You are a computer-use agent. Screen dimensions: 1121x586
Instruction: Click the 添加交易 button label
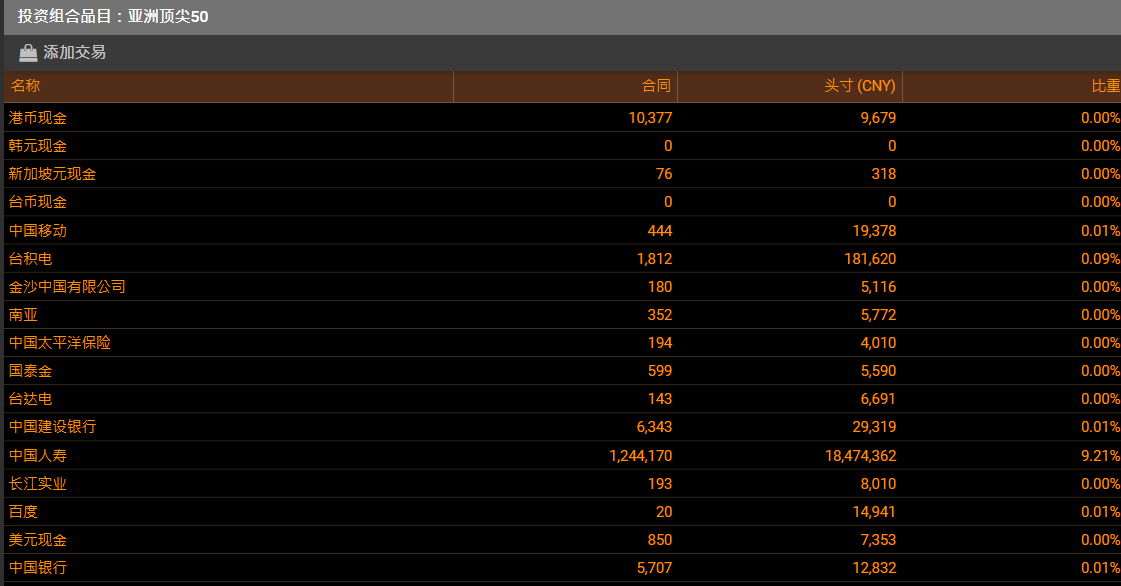pos(74,52)
